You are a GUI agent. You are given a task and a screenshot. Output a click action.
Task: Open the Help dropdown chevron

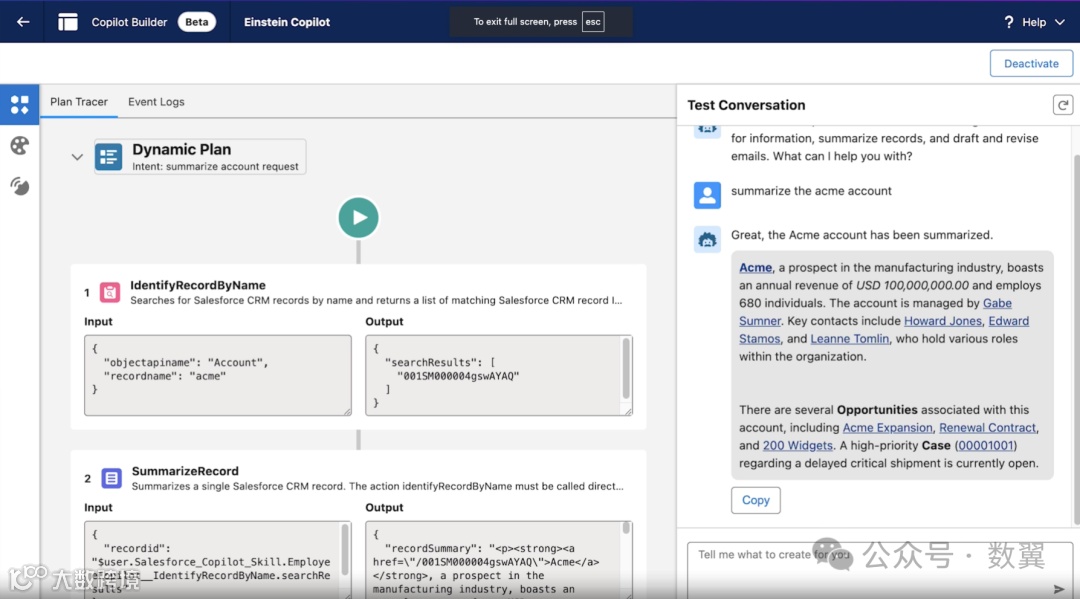(x=1060, y=22)
